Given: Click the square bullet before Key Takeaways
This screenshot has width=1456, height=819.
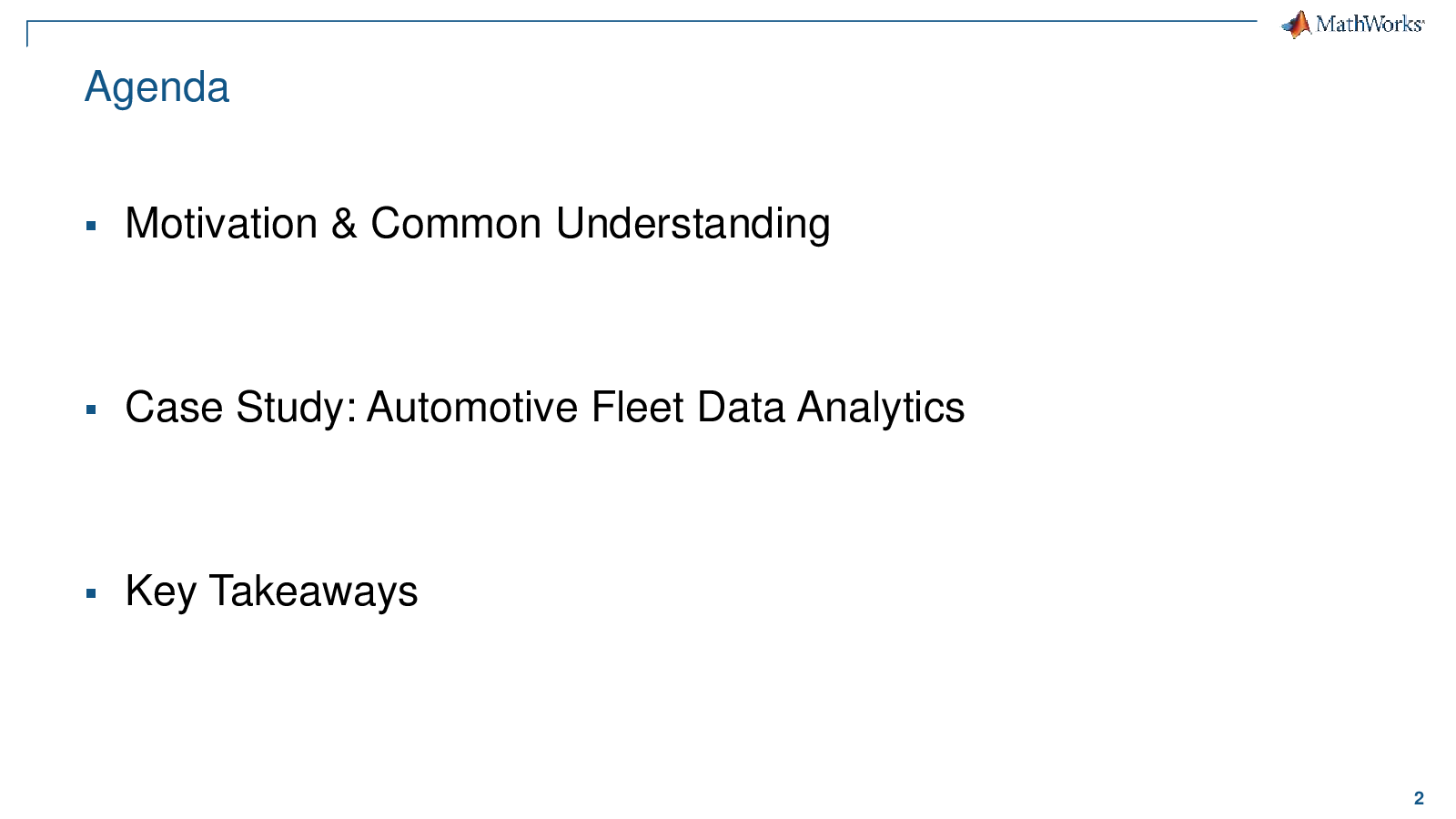Looking at the screenshot, I should [91, 593].
